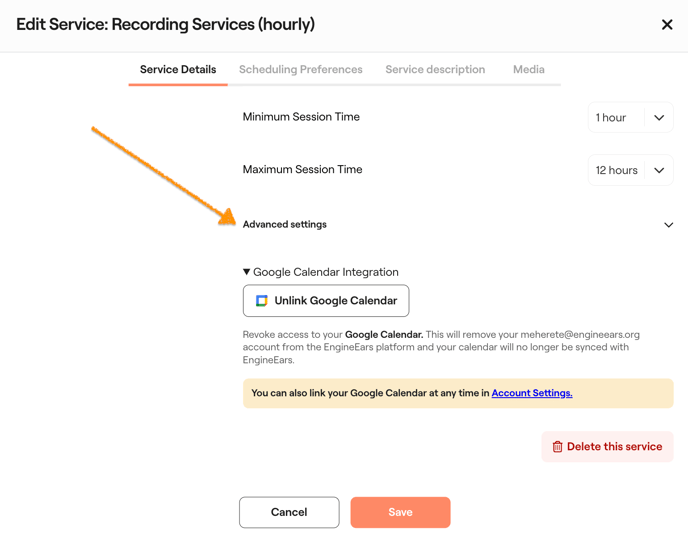Close the Edit Service dialog
Image resolution: width=688 pixels, height=540 pixels.
[667, 25]
